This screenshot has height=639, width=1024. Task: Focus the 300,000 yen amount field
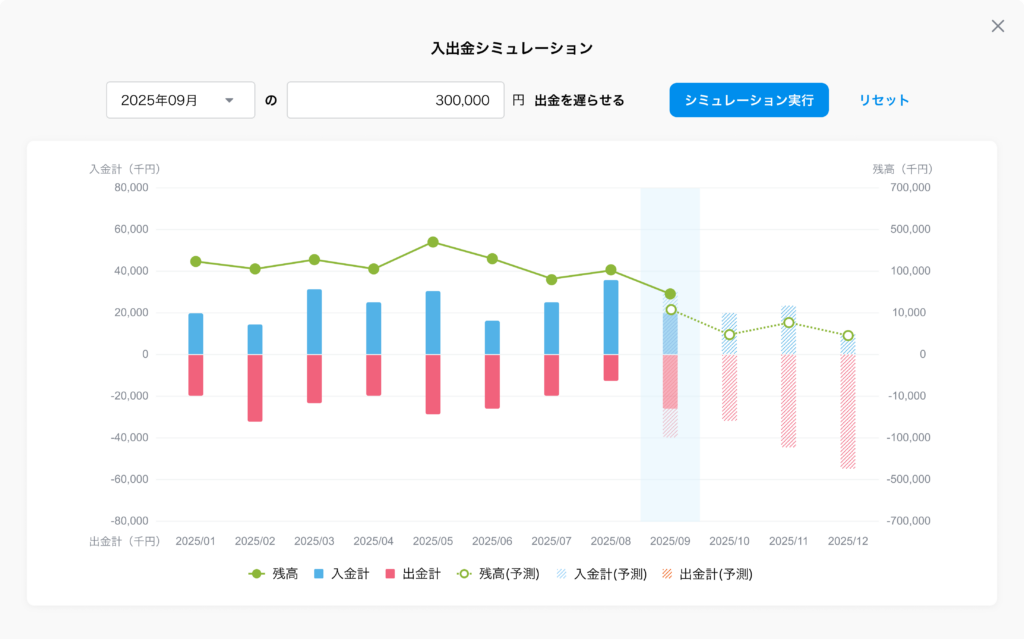(395, 100)
